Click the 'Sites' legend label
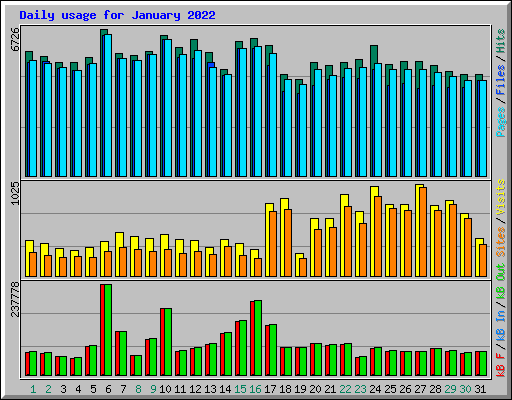The height and width of the screenshot is (400, 512). (x=500, y=242)
